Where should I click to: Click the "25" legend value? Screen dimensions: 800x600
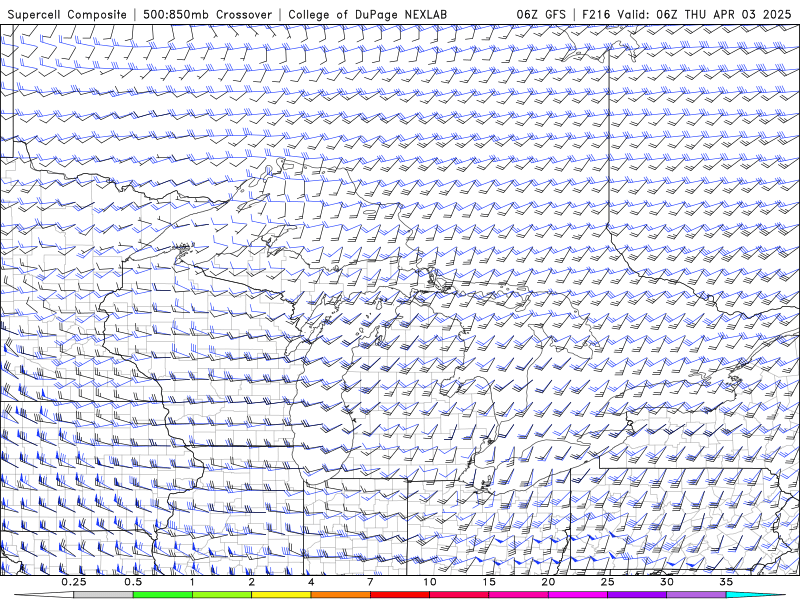tap(607, 582)
